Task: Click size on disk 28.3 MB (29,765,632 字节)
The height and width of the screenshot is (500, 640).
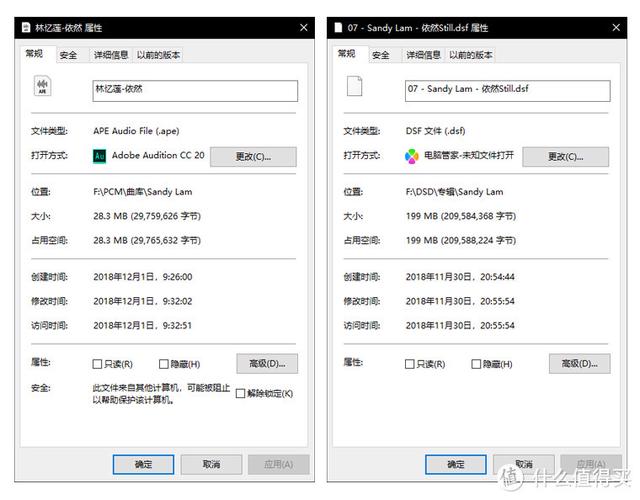Action: click(147, 240)
